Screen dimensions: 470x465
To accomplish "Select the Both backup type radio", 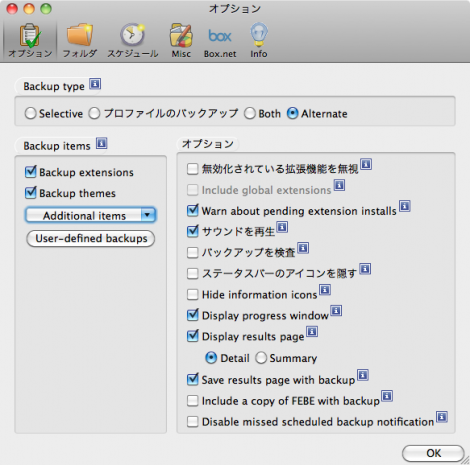I will (250, 114).
